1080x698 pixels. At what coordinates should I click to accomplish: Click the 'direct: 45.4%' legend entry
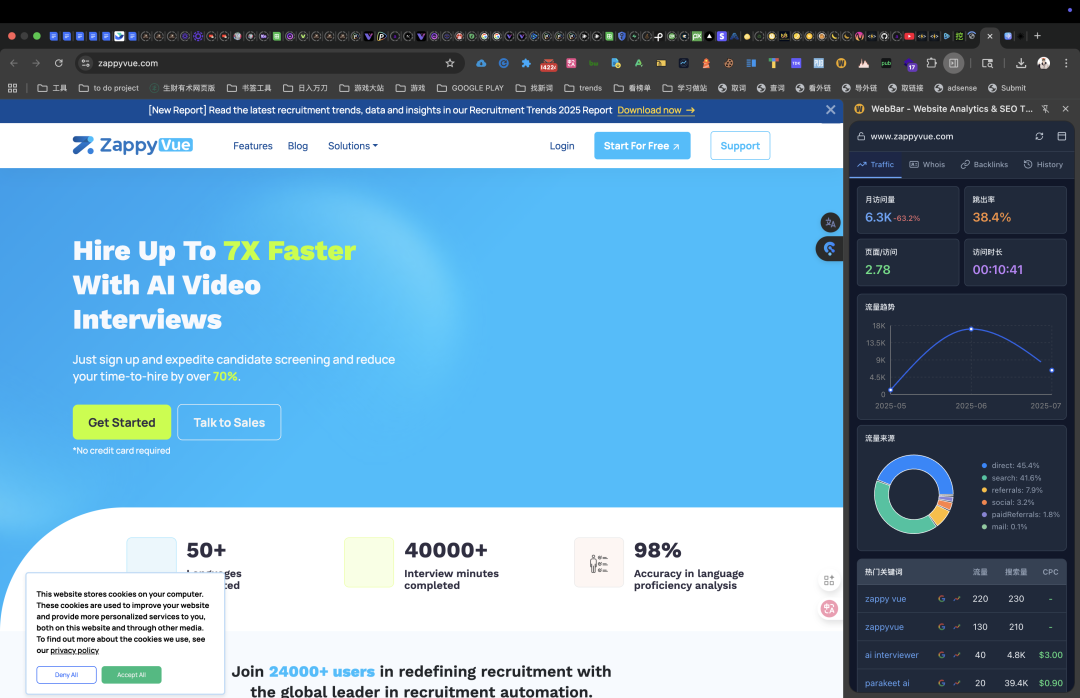coord(1010,466)
